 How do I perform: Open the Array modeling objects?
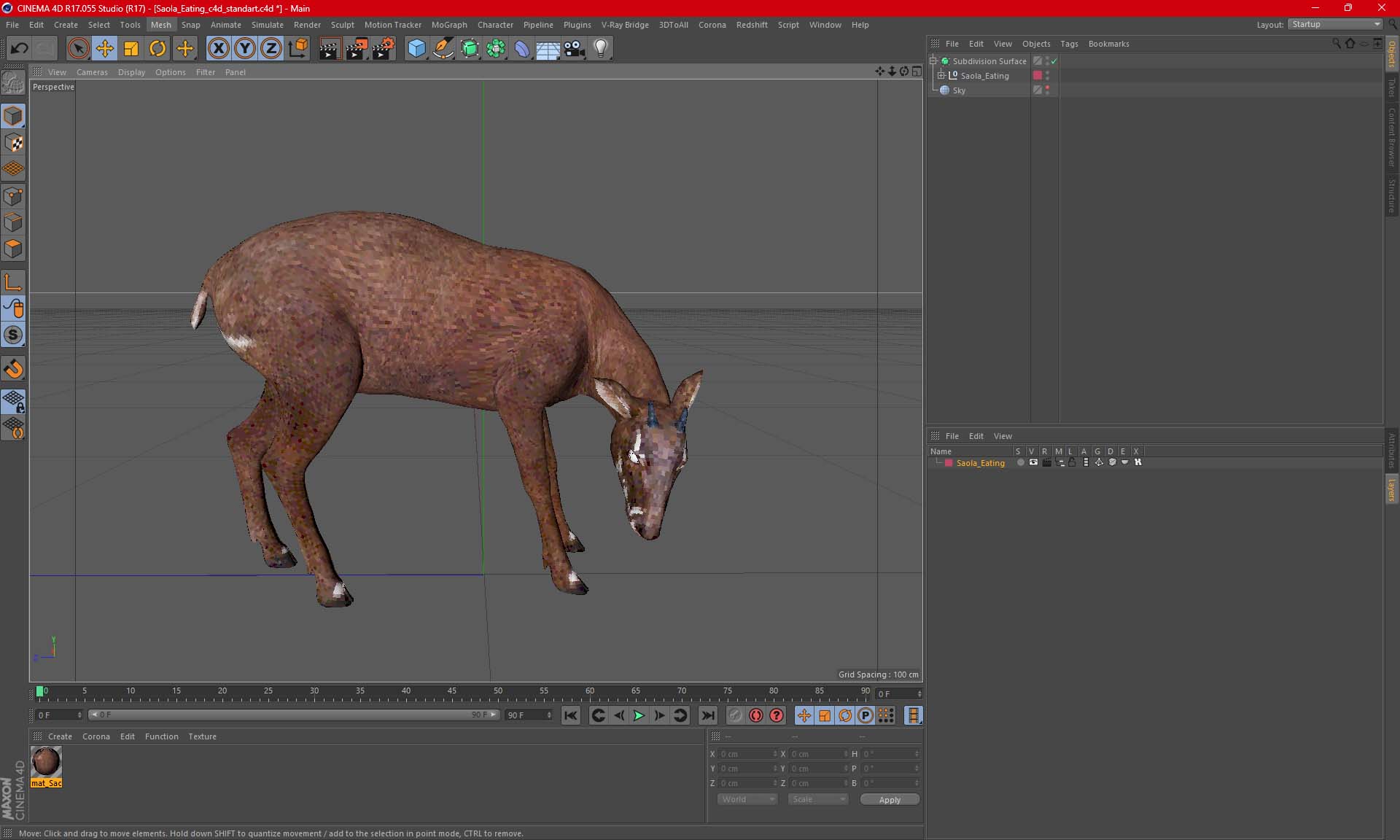click(496, 49)
